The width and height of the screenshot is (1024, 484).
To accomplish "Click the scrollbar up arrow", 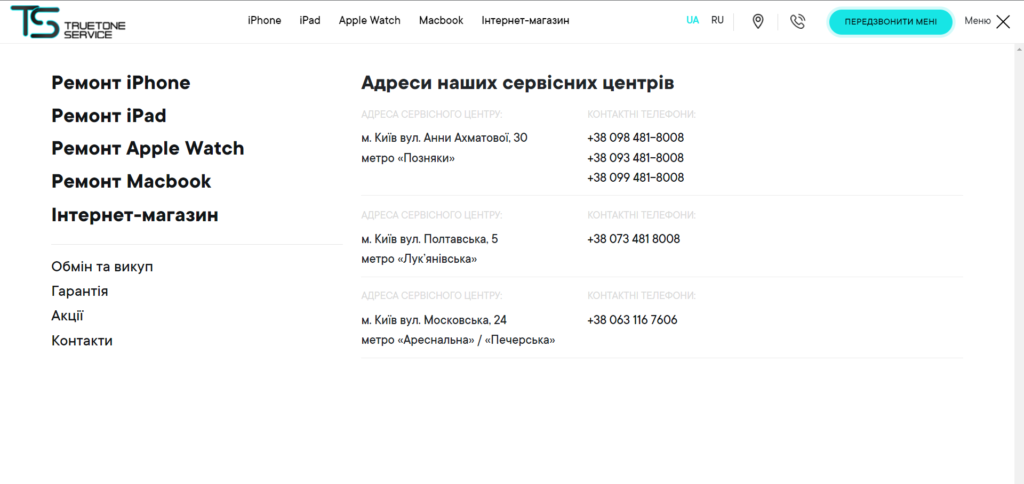I will (x=1019, y=49).
